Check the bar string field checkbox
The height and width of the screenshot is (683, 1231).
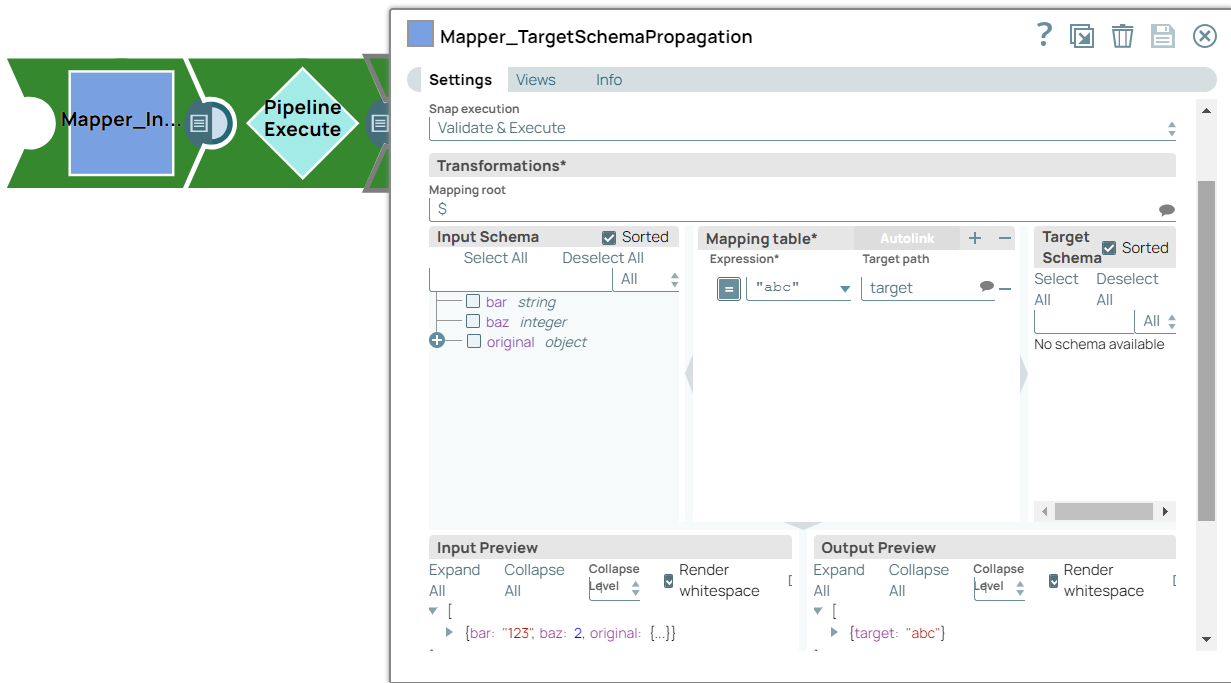click(x=473, y=301)
